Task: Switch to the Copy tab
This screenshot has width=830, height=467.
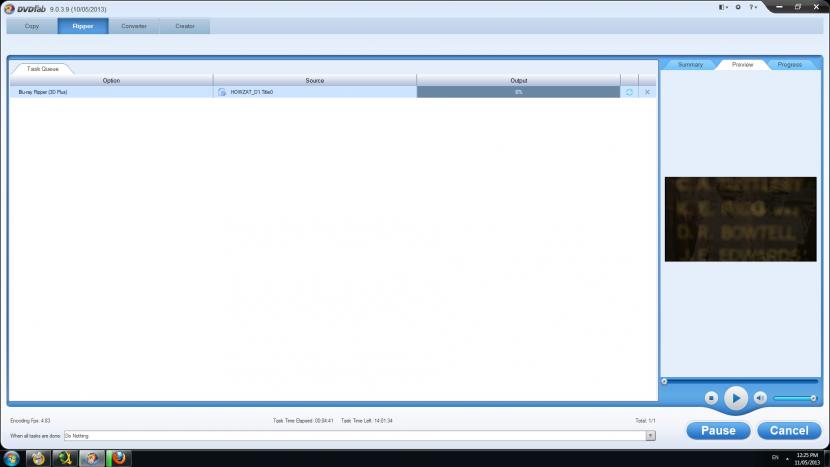Action: click(x=32, y=26)
